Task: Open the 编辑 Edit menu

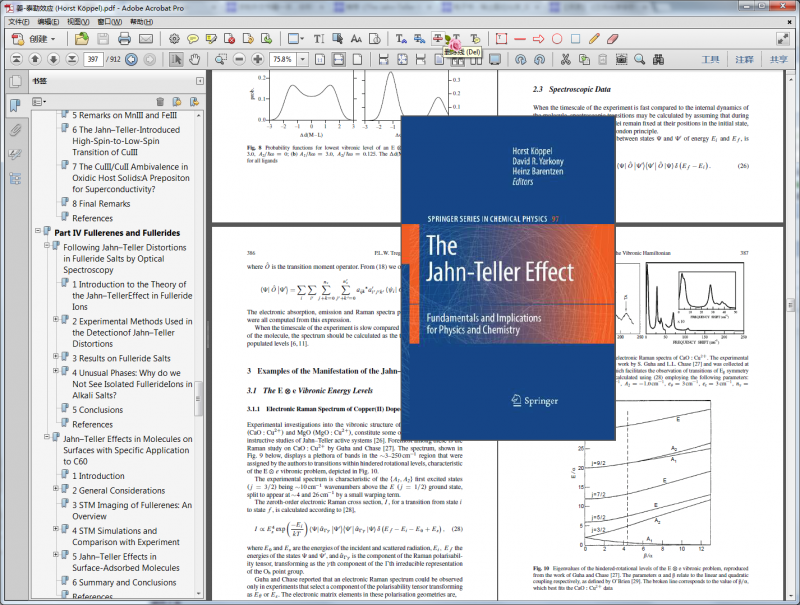Action: (x=48, y=21)
